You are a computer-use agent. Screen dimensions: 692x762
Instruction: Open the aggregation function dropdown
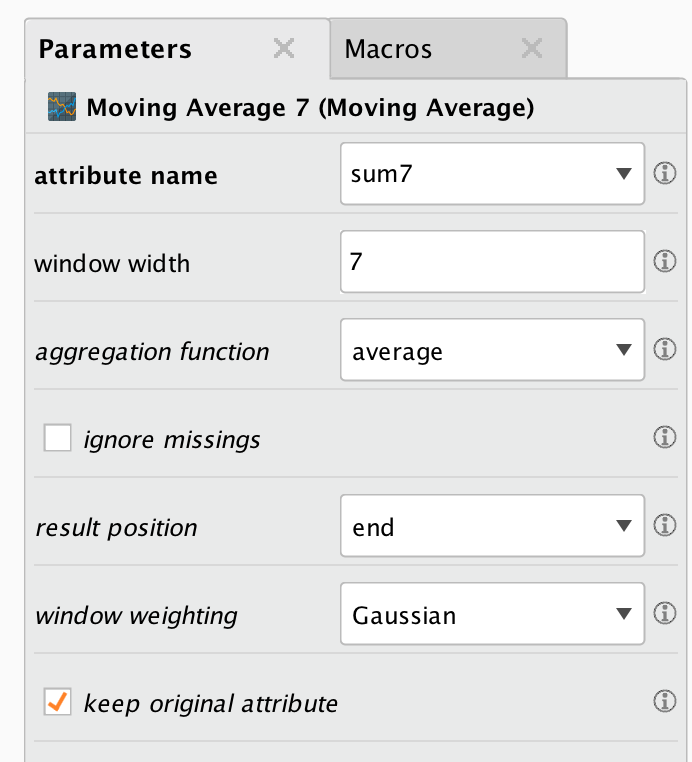492,349
